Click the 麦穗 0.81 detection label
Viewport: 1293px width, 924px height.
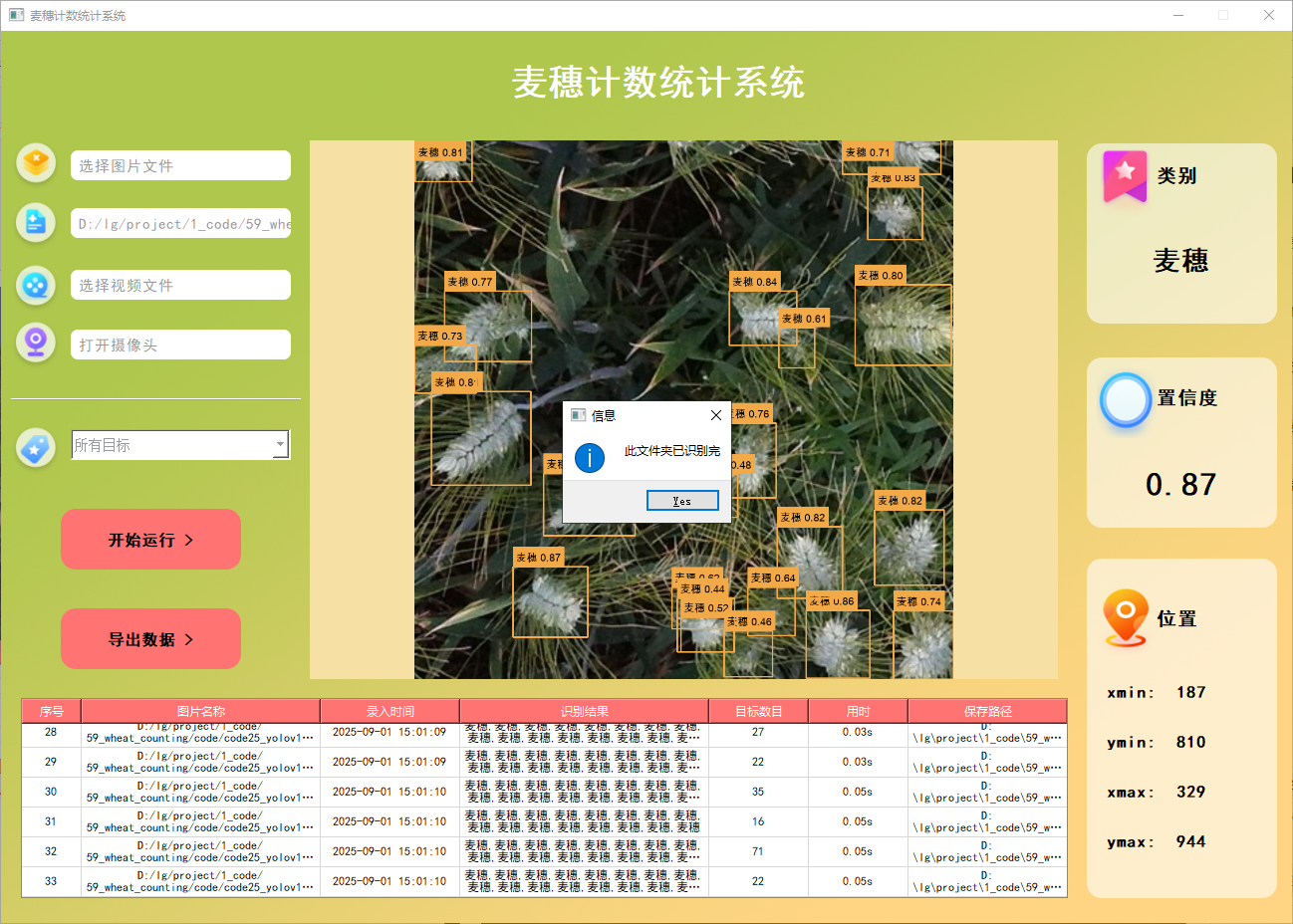(440, 152)
